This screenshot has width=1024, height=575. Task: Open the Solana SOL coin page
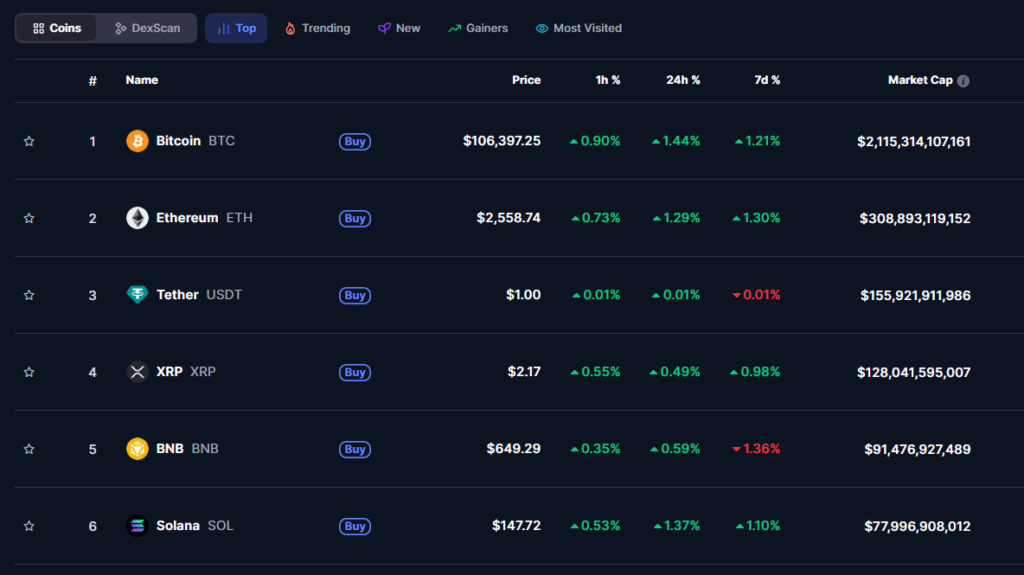(x=195, y=525)
